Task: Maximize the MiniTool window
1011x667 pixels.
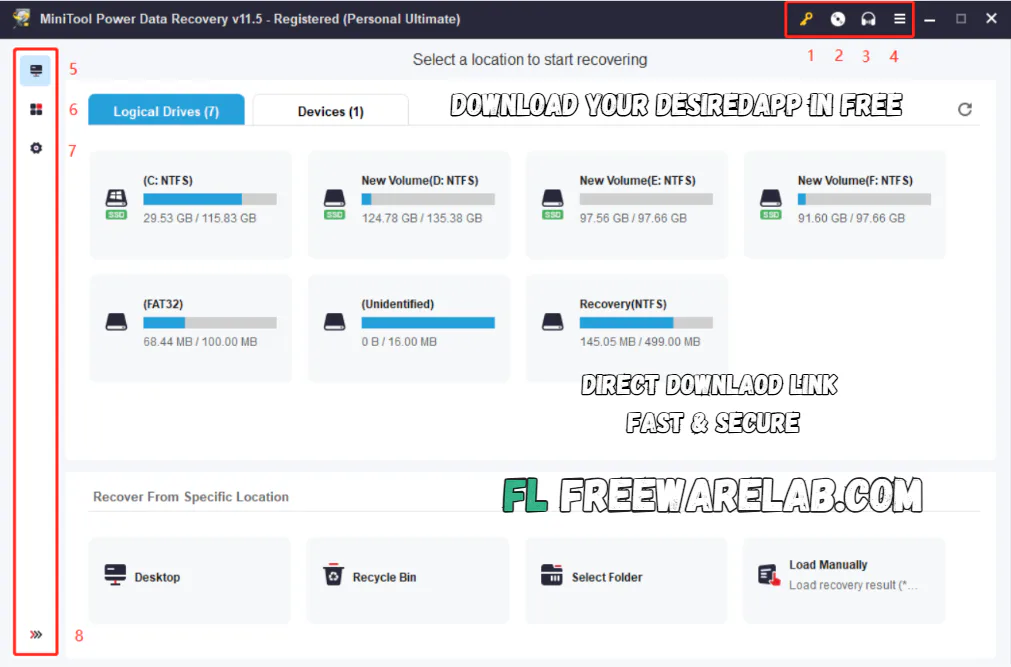Action: pyautogui.click(x=961, y=19)
